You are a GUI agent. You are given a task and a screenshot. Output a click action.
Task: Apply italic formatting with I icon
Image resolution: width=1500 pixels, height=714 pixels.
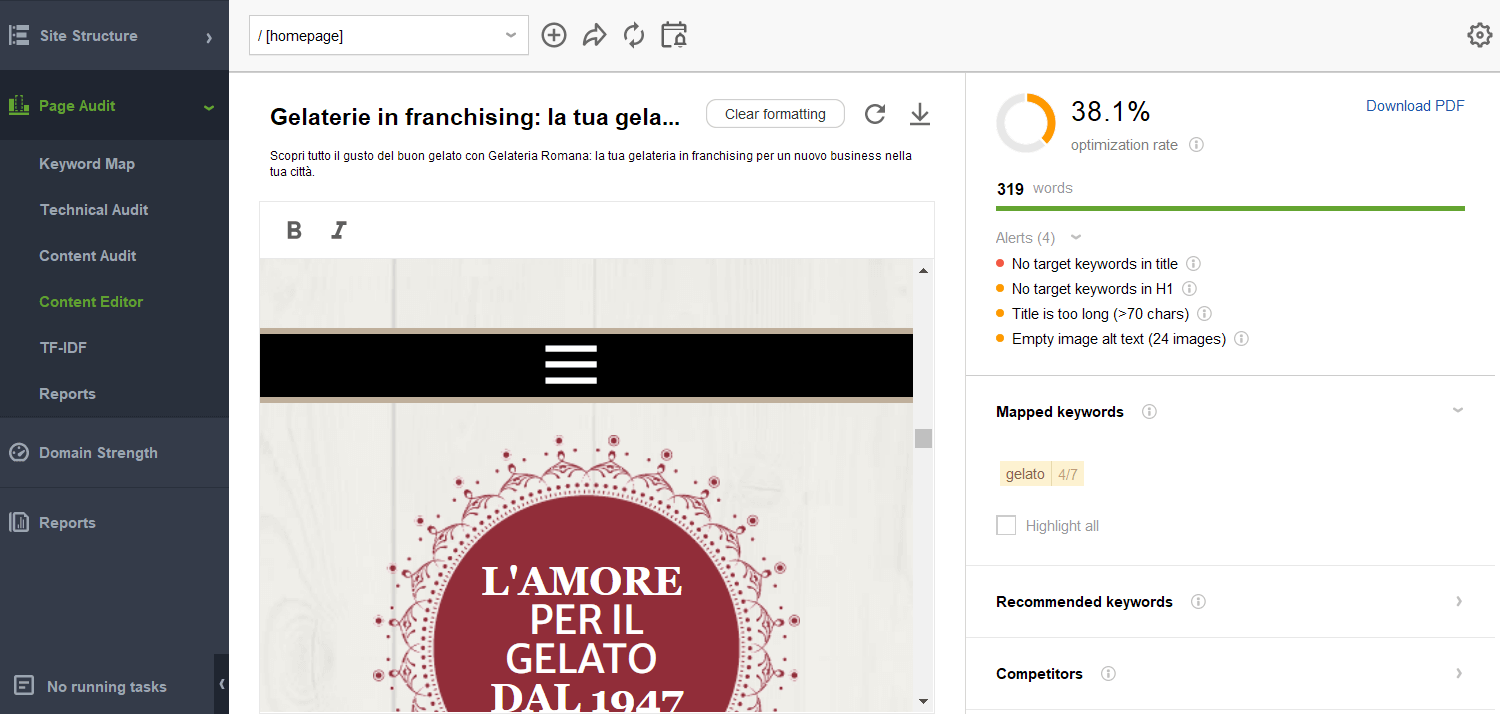tap(339, 230)
